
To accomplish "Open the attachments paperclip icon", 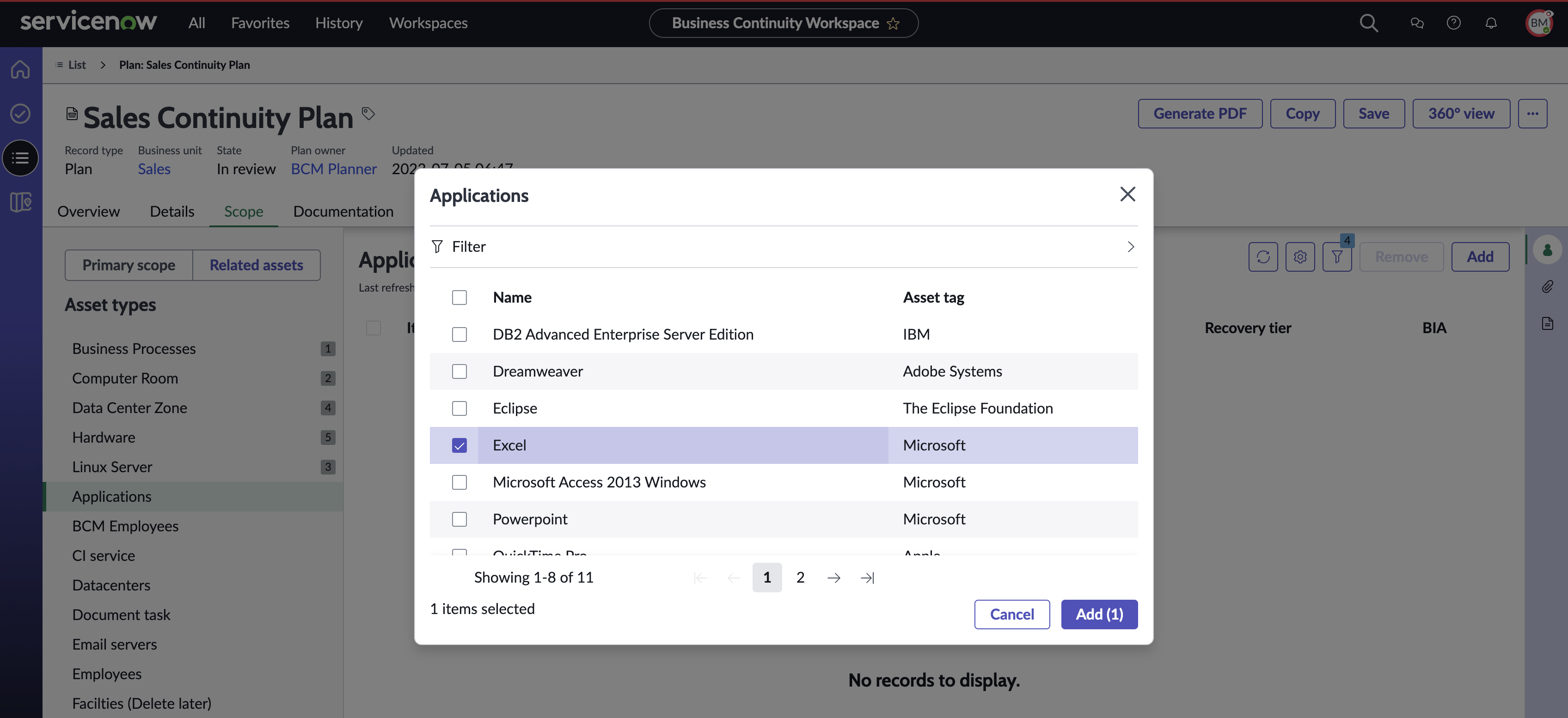I will click(1547, 286).
